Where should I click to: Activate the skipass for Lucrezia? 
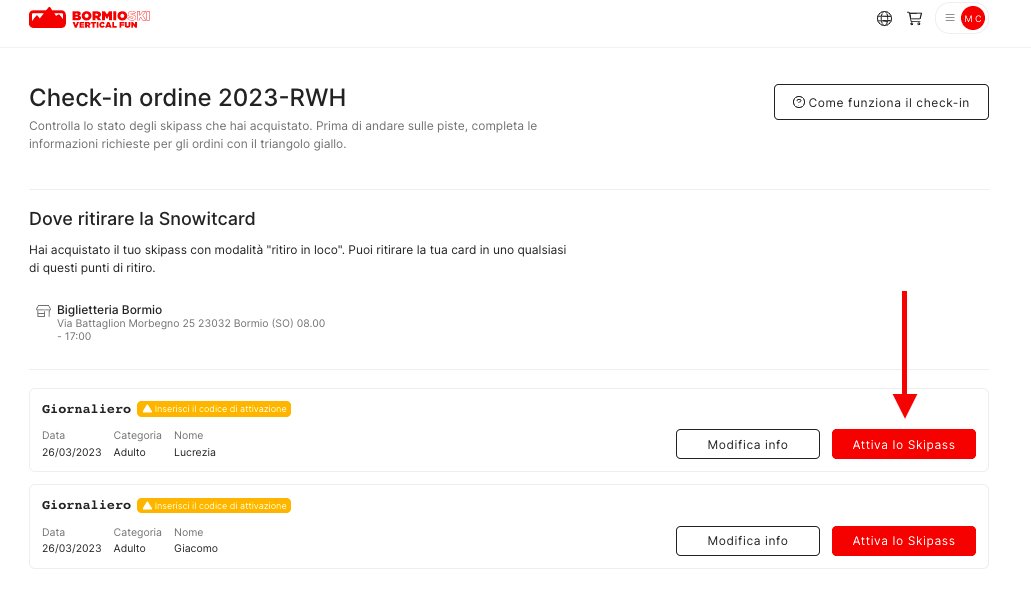pyautogui.click(x=903, y=444)
